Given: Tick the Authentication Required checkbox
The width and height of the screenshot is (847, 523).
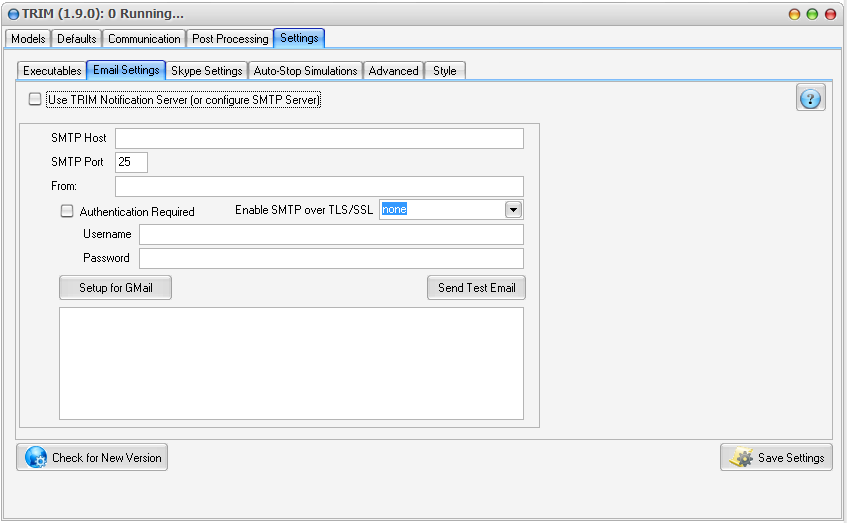Looking at the screenshot, I should [68, 211].
